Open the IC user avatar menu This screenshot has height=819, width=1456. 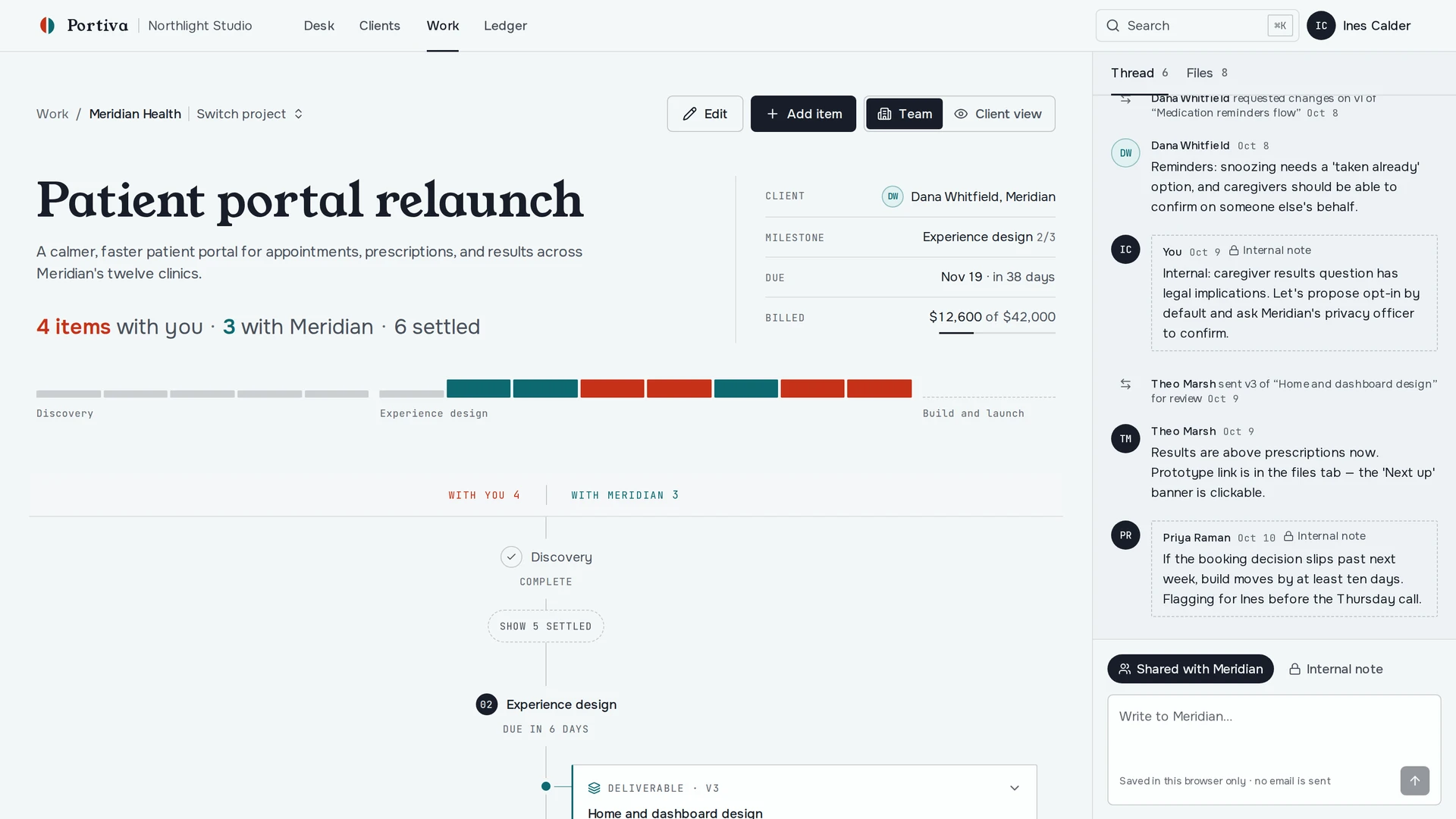[x=1321, y=26]
